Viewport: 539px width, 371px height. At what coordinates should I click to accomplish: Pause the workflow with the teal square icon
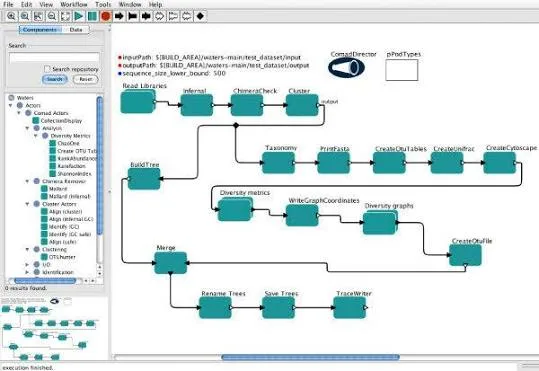(x=92, y=16)
